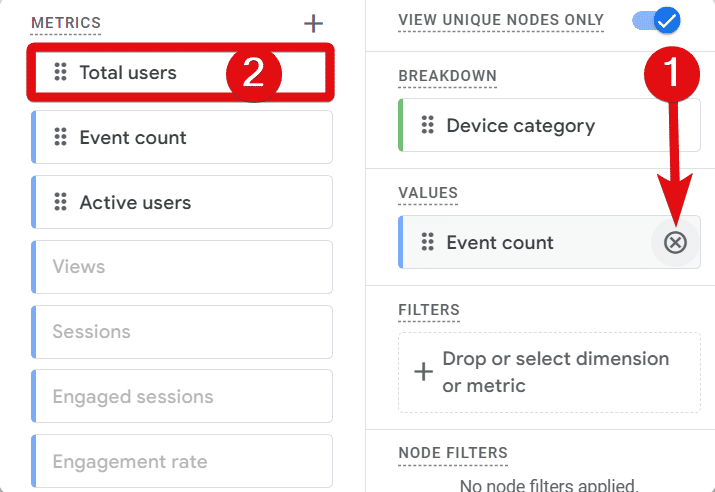Open Drop or select dimension filter box
The image size is (715, 492).
pos(549,373)
